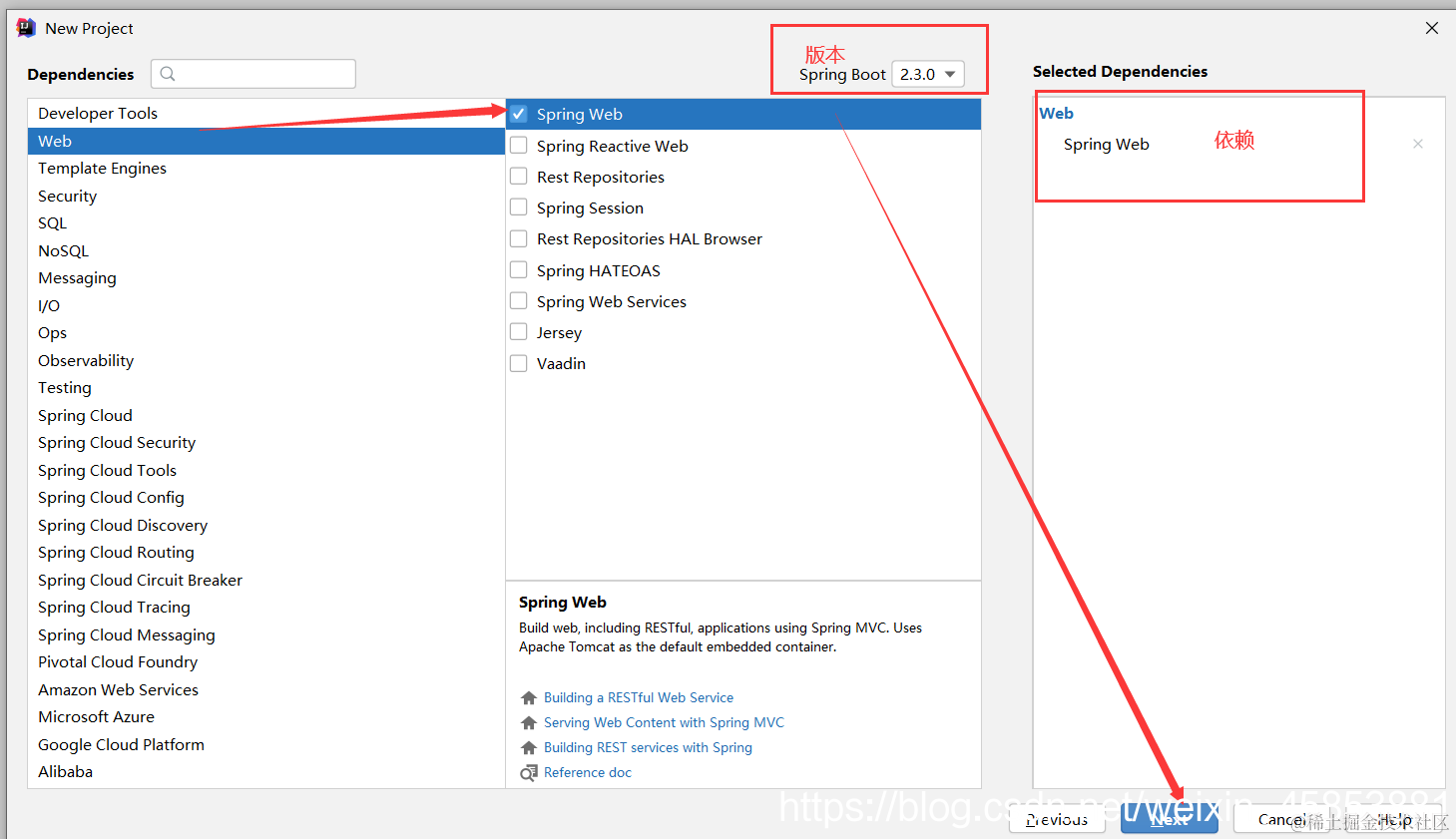Screen dimensions: 1456x839
Task: Tick the Spring Session checkbox
Action: 519,208
